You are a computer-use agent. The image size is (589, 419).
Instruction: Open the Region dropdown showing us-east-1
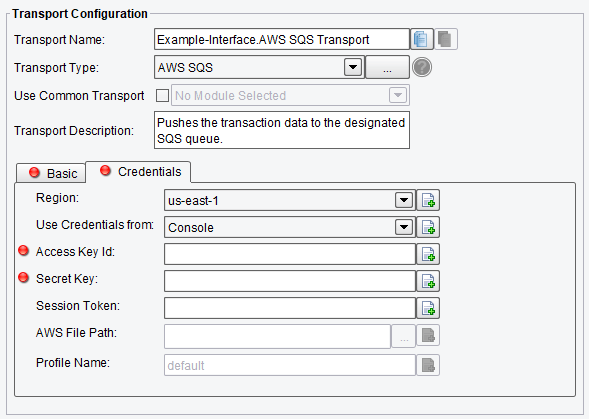[x=404, y=200]
